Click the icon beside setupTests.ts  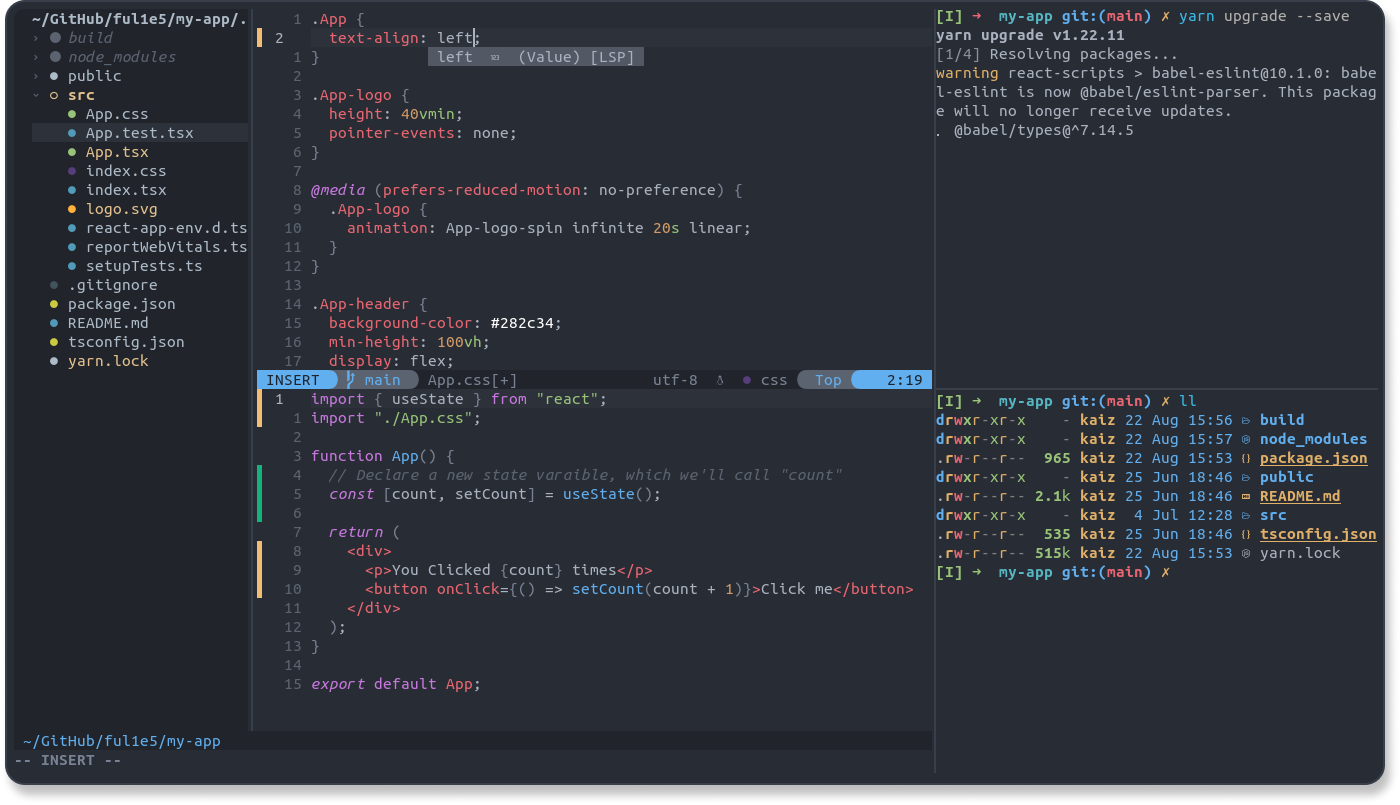tap(72, 266)
